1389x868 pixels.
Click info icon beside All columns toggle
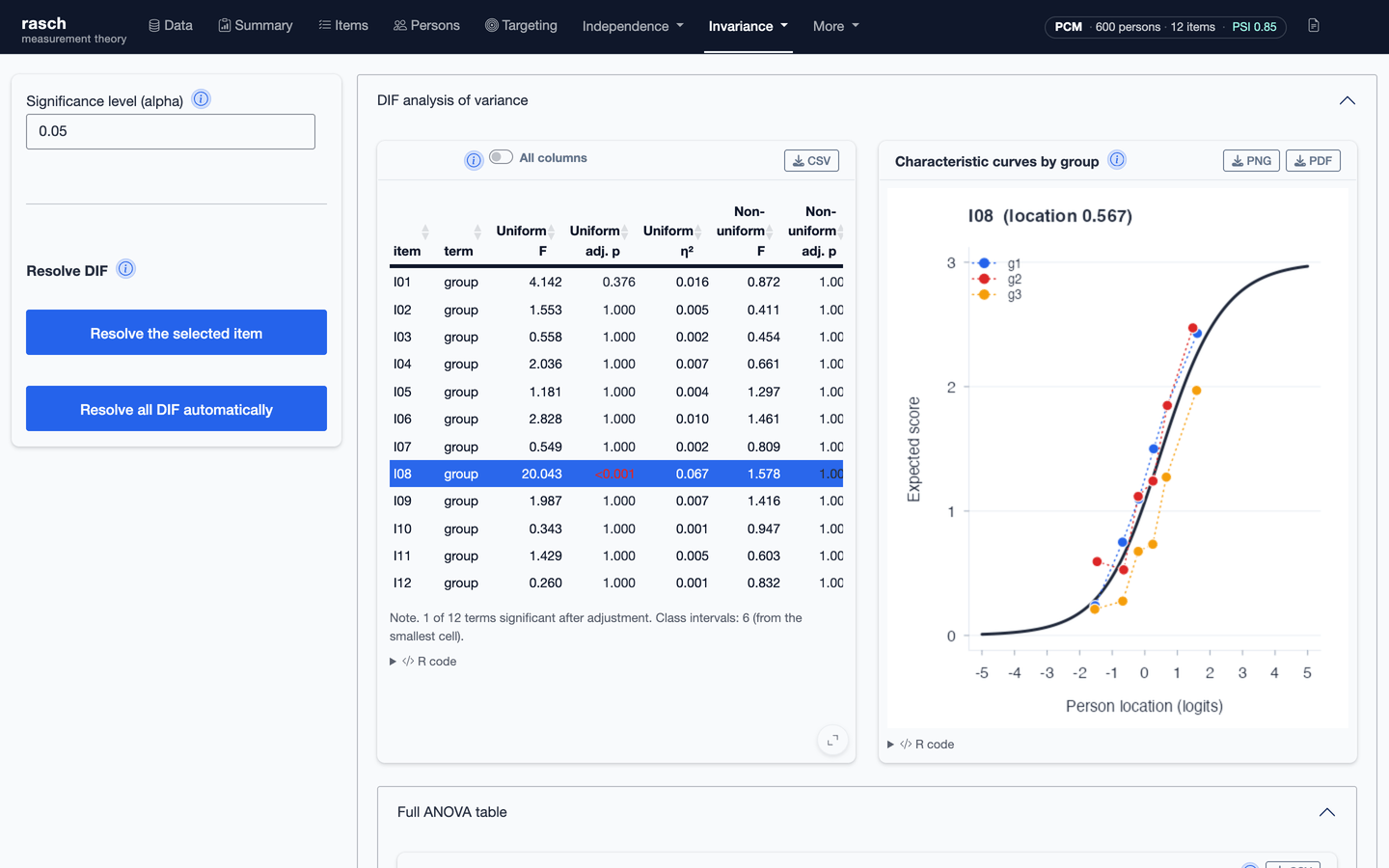click(x=474, y=161)
